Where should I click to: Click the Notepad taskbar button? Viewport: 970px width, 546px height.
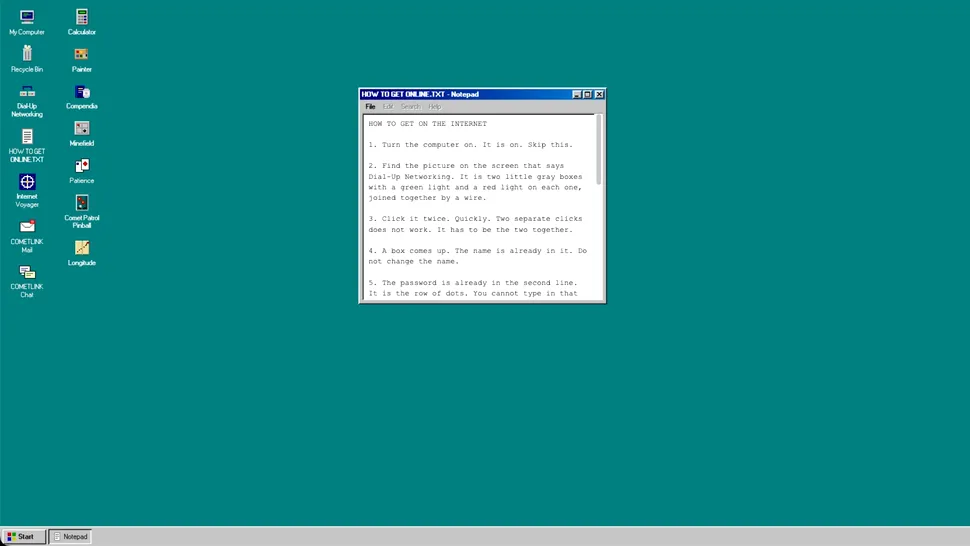71,537
